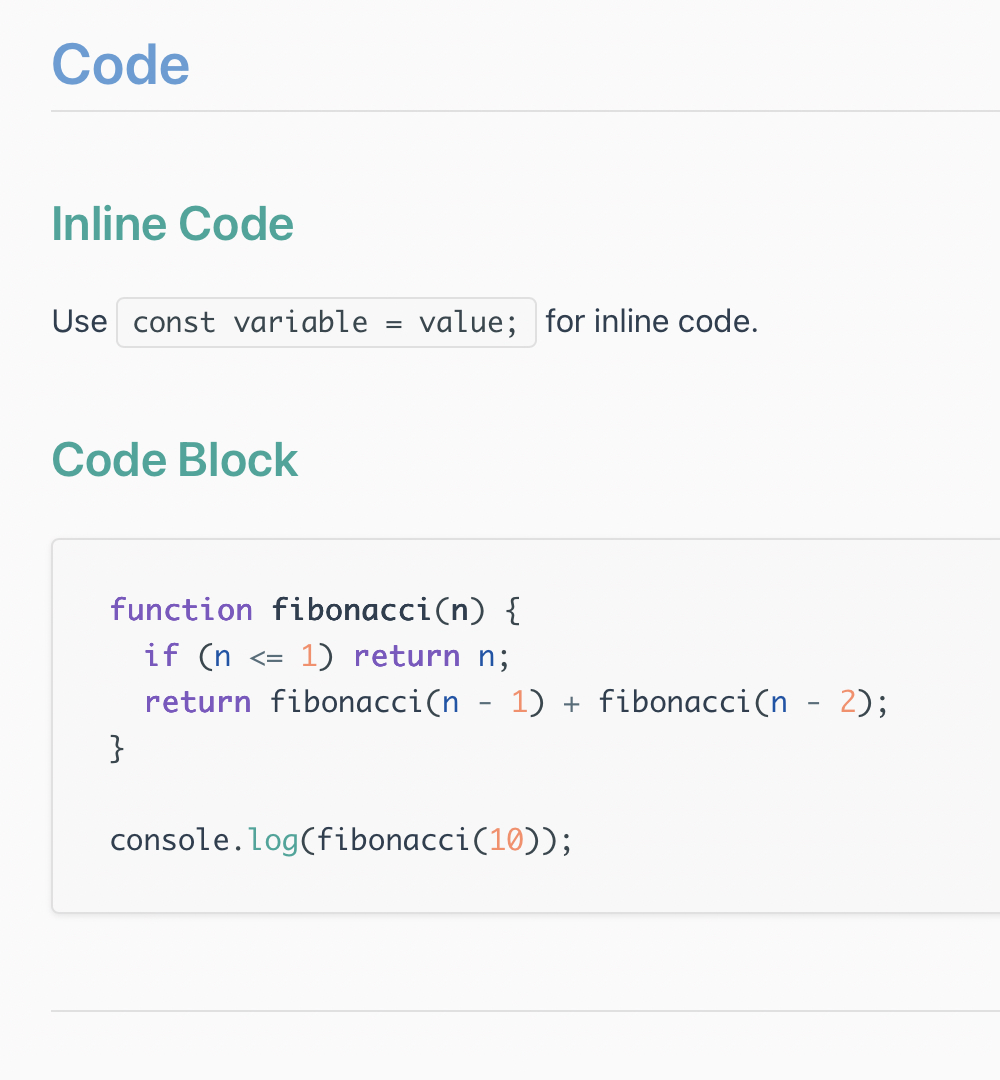1000x1080 pixels.
Task: Click the "if" keyword in the code
Action: [161, 656]
